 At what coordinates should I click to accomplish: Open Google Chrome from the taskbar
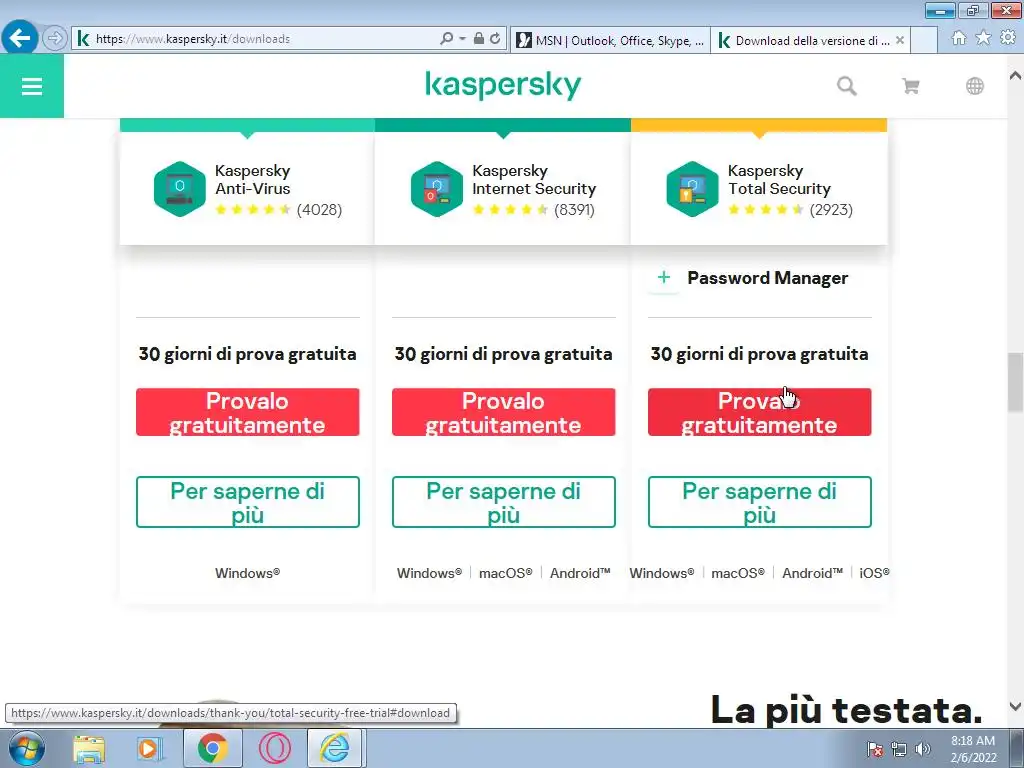tap(213, 748)
